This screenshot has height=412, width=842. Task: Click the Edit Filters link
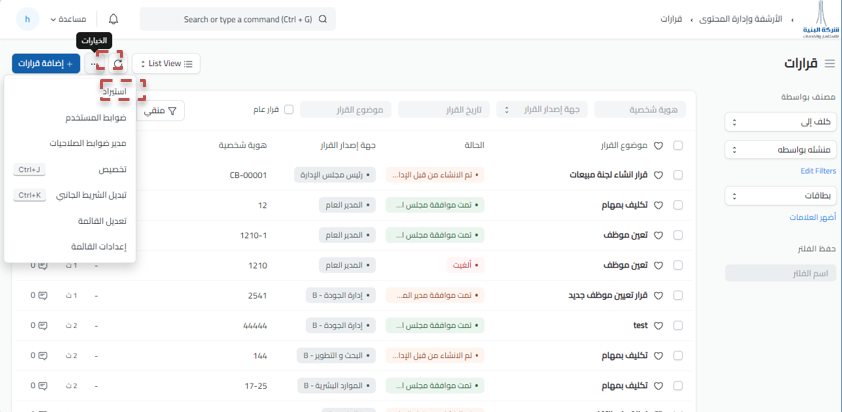818,171
